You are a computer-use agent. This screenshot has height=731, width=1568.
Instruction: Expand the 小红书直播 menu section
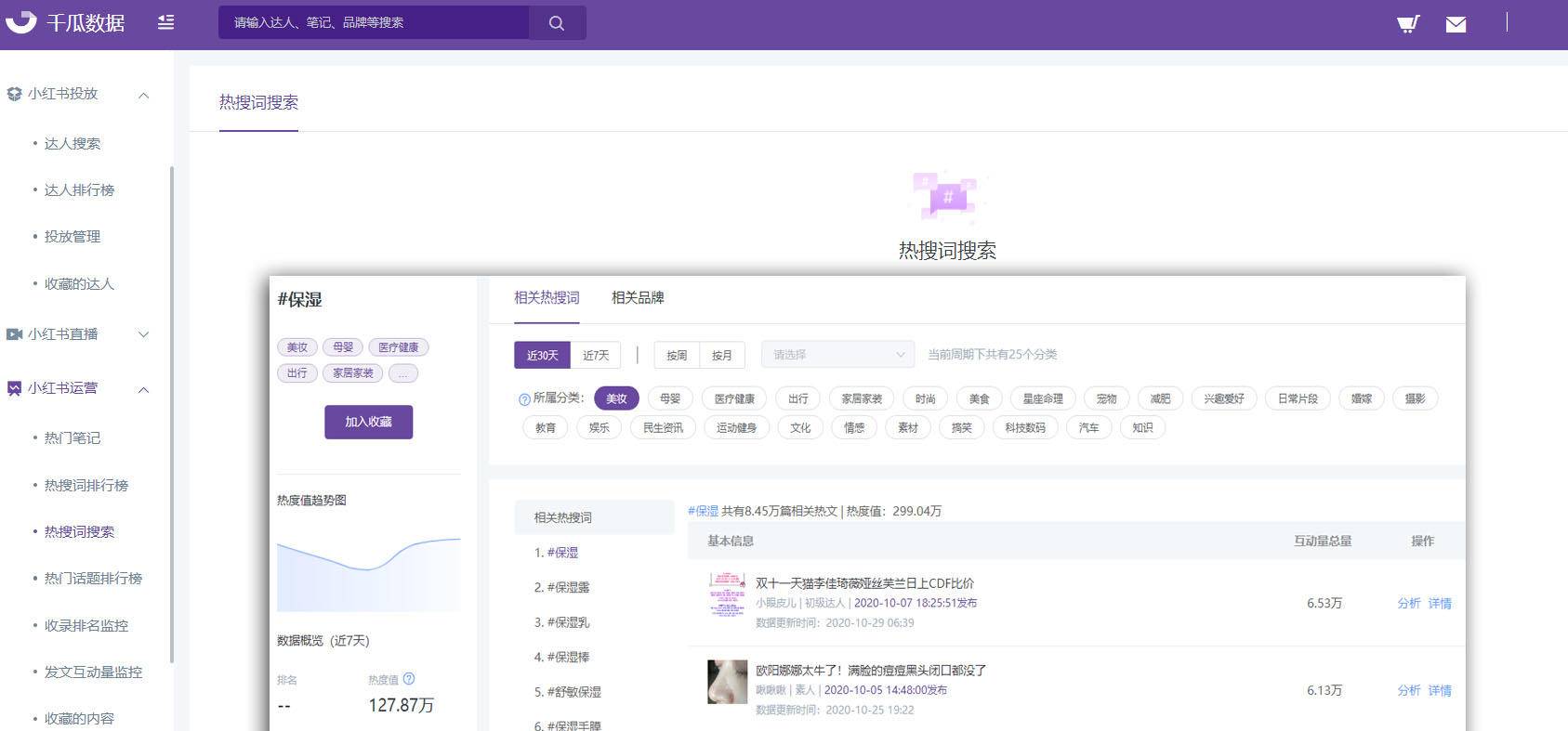[144, 334]
